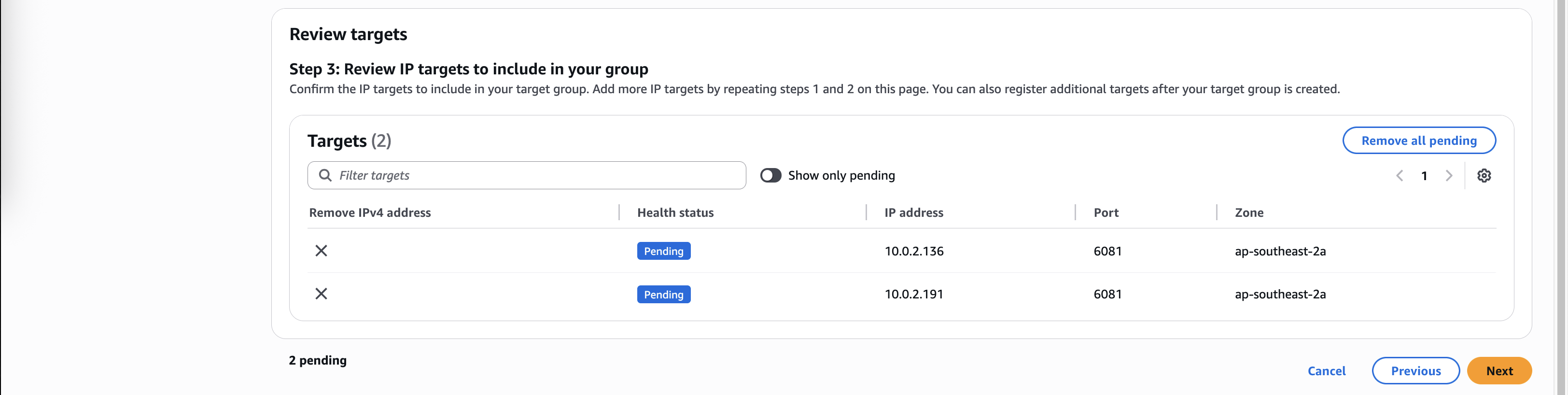The height and width of the screenshot is (395, 1568).
Task: Click the Zone column header
Action: [1248, 212]
